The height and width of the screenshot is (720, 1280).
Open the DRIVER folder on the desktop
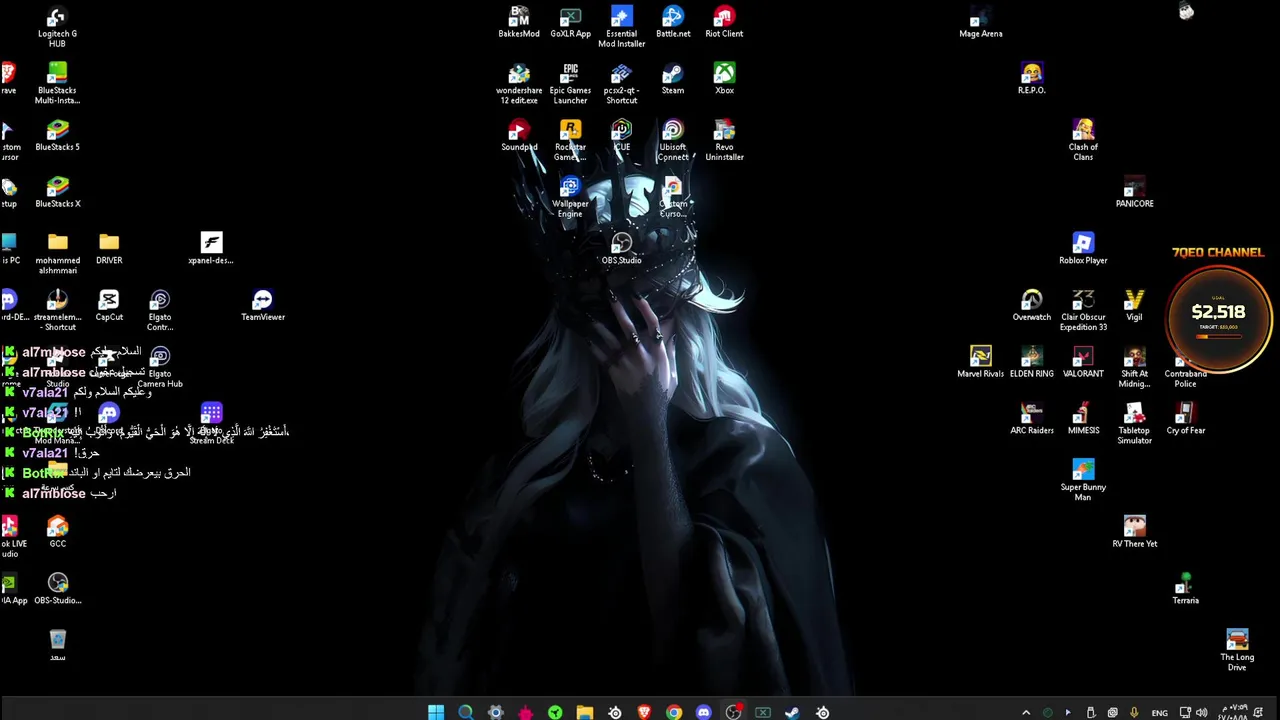pyautogui.click(x=109, y=249)
